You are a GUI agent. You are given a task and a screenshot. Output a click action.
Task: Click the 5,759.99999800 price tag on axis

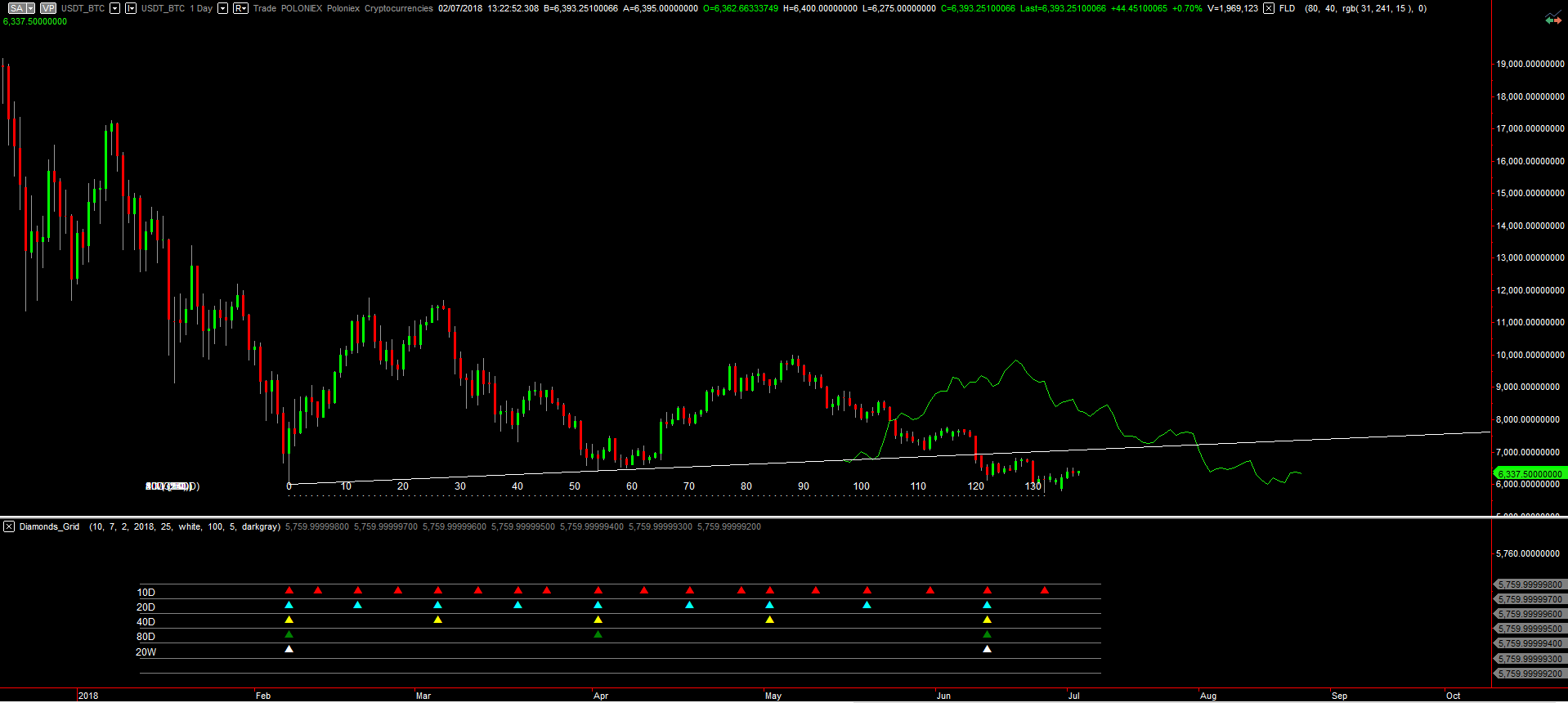[x=1530, y=584]
